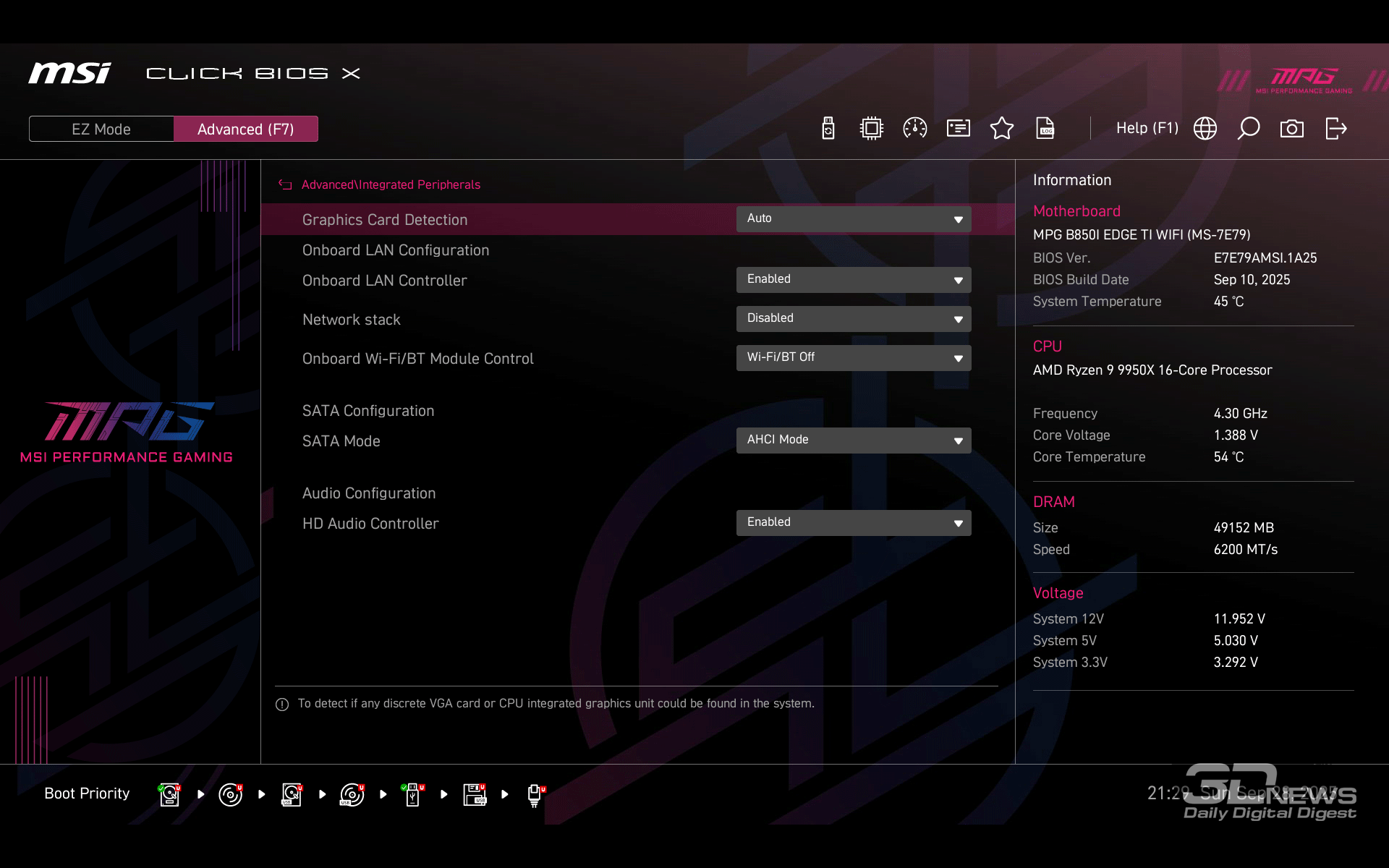Change the Wi-Fi/BT Module Control setting
The image size is (1389, 868).
coord(853,358)
